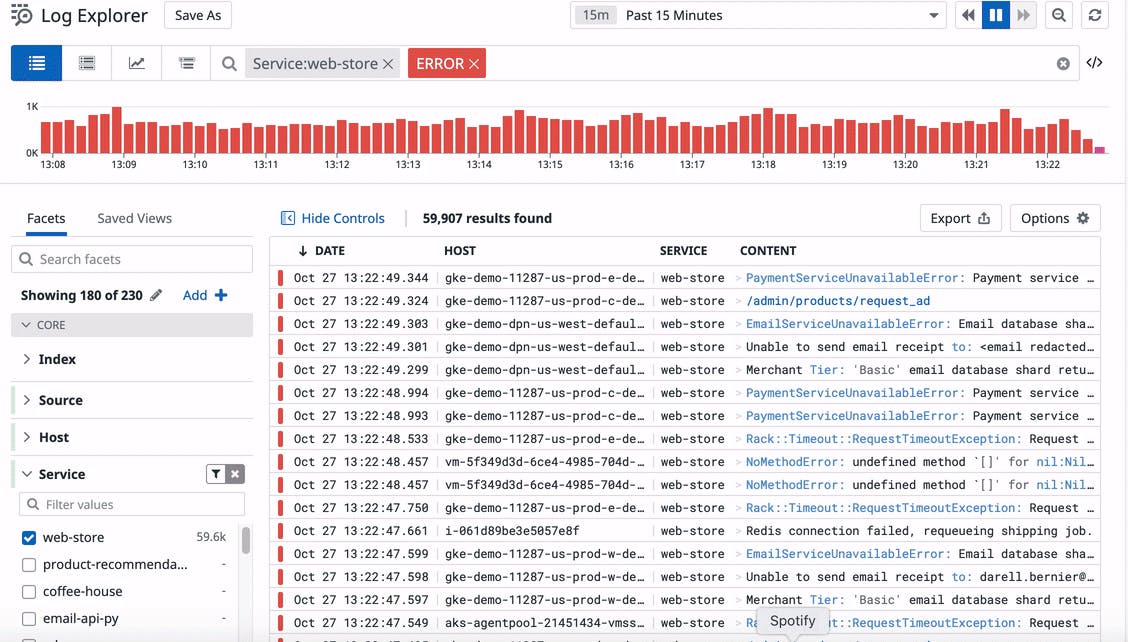
Task: Uncheck the web-store service facet
Action: point(27,537)
